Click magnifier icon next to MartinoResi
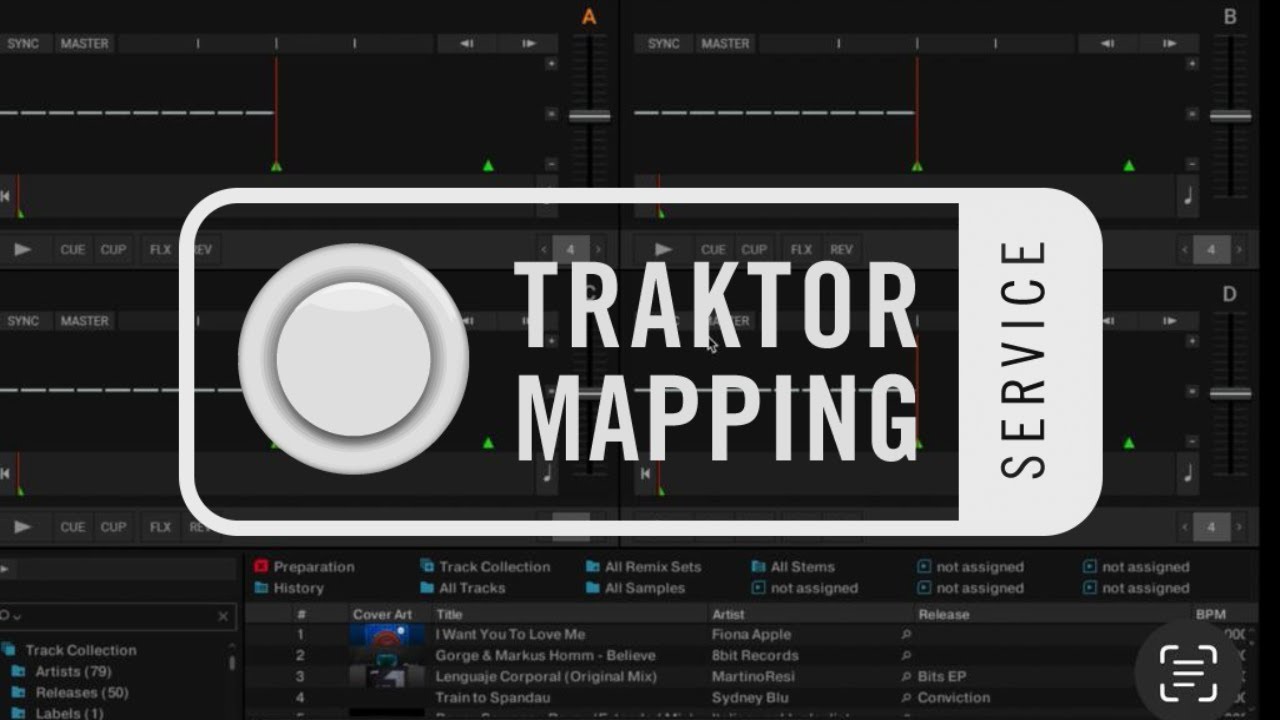The width and height of the screenshot is (1280, 720). coord(906,677)
